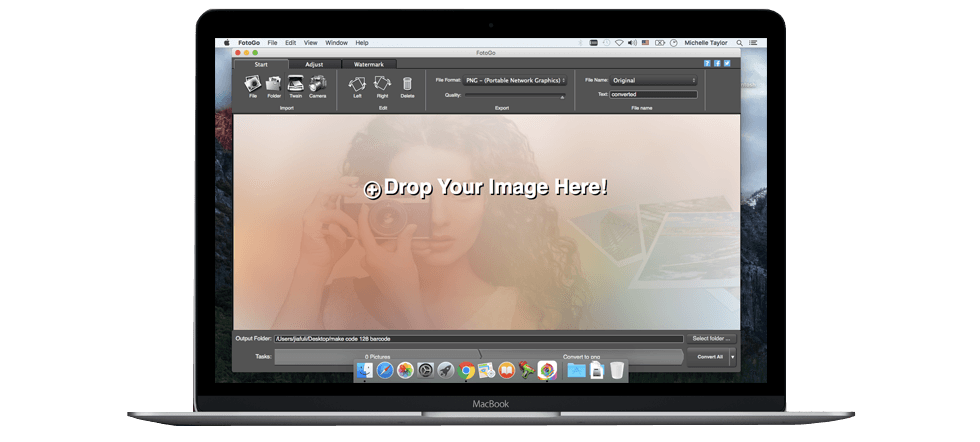This screenshot has height=442, width=980.
Task: Open the documents stack in dock
Action: coord(597,371)
